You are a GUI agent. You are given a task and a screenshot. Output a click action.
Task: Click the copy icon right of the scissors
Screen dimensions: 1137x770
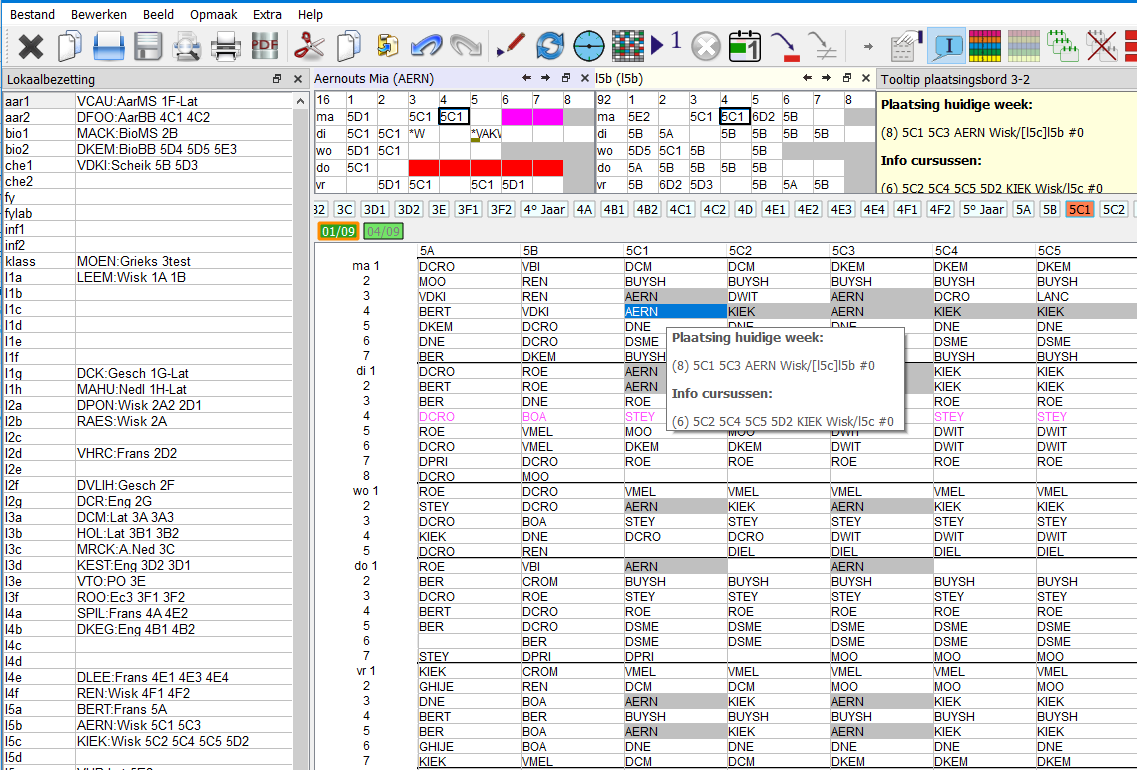[x=349, y=46]
